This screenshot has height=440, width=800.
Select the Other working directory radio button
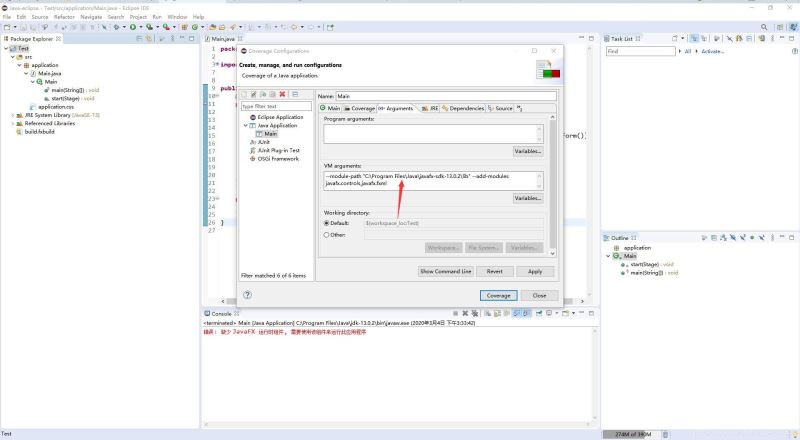pyautogui.click(x=327, y=234)
